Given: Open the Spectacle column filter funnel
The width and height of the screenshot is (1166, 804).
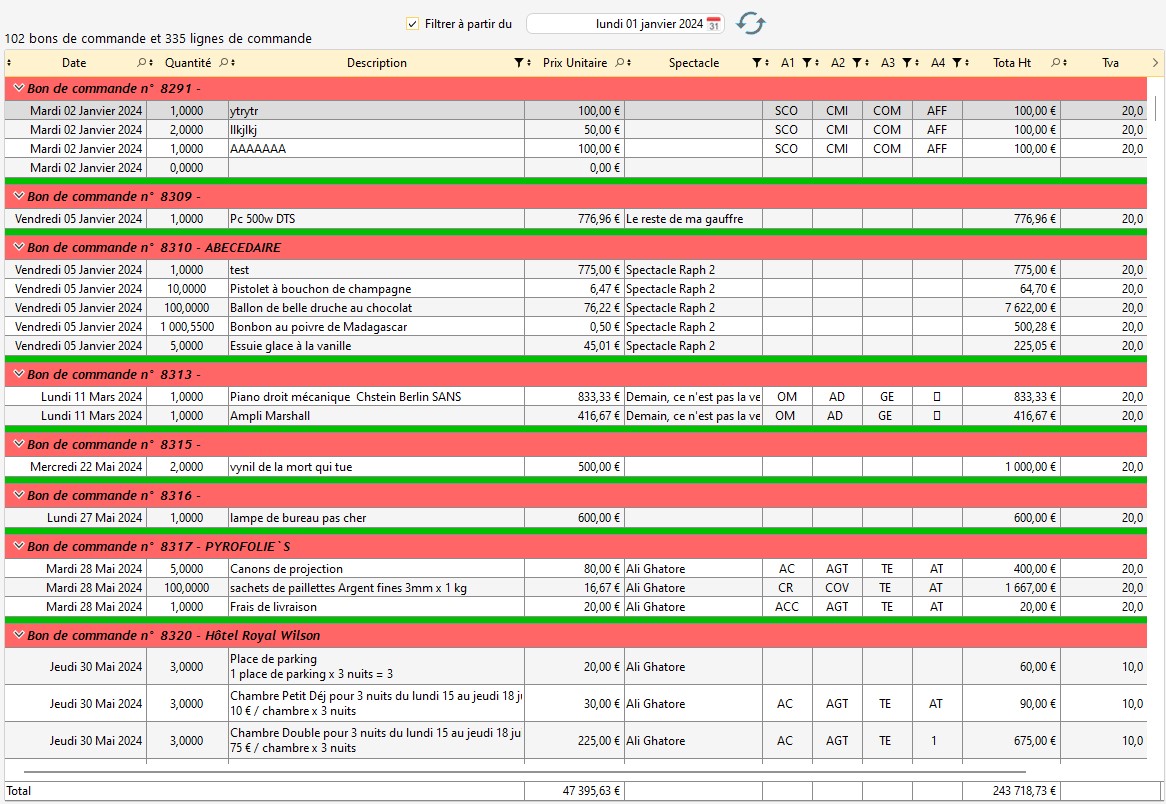Looking at the screenshot, I should pyautogui.click(x=757, y=63).
